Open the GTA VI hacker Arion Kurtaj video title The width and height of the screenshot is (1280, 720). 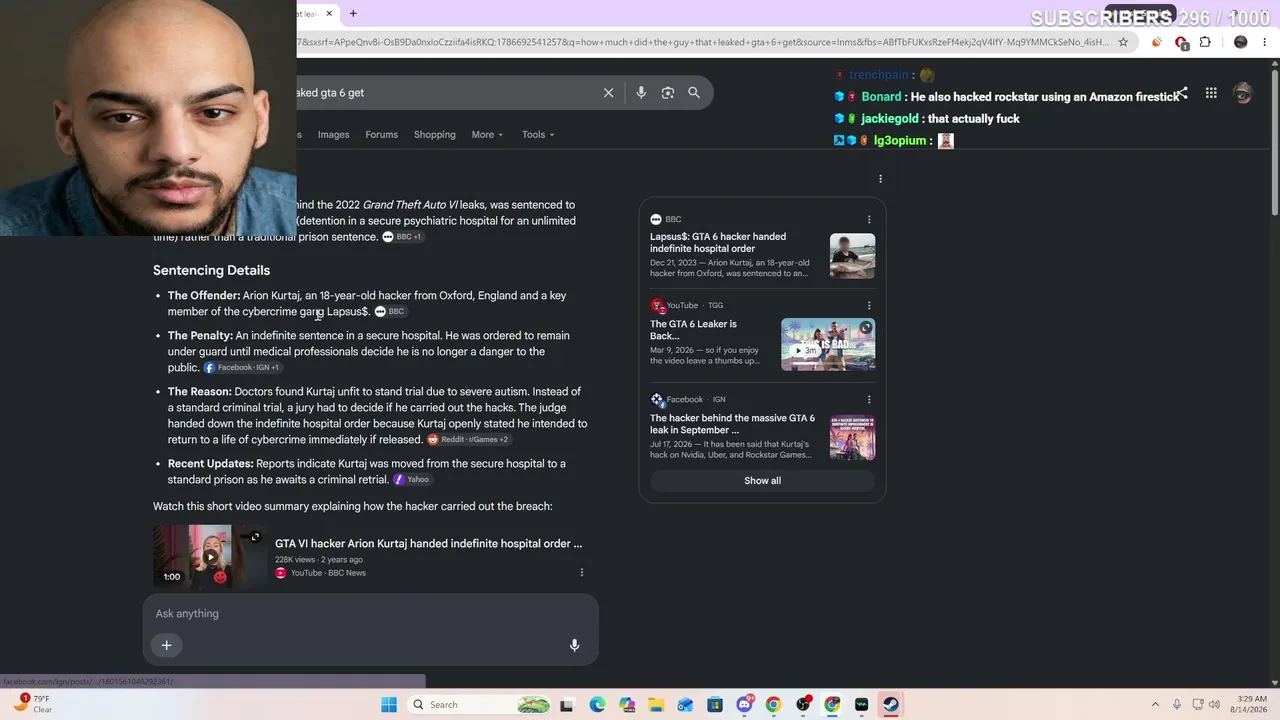pos(428,544)
